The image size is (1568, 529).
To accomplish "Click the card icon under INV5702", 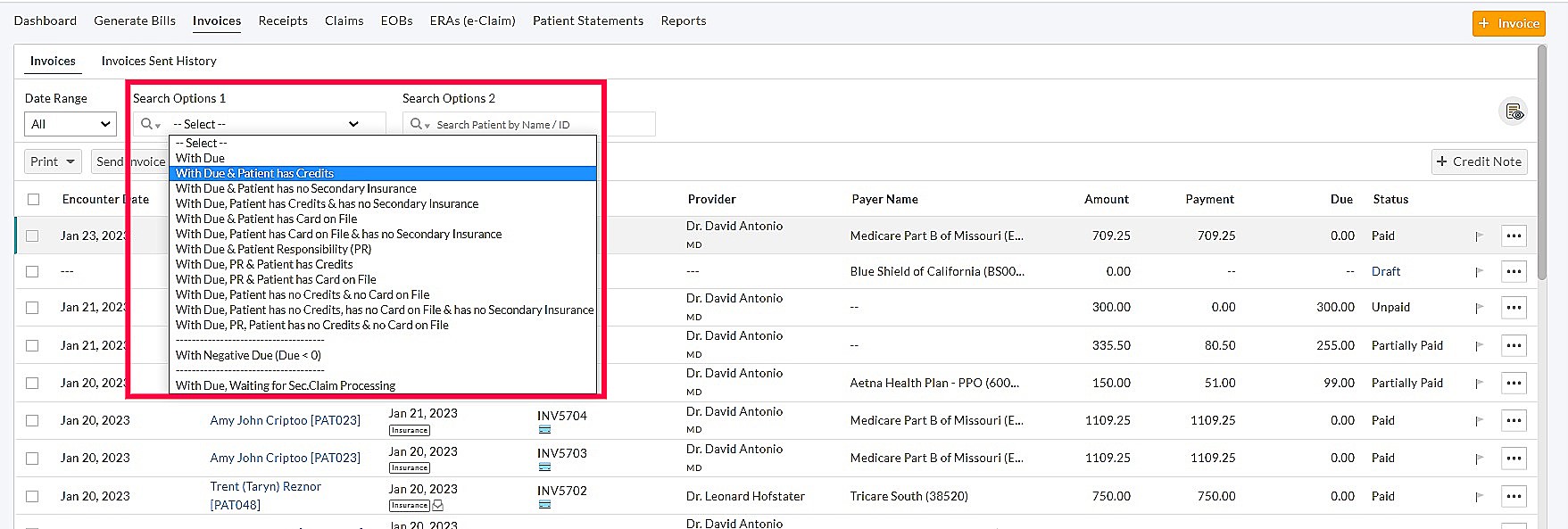I will tap(544, 505).
